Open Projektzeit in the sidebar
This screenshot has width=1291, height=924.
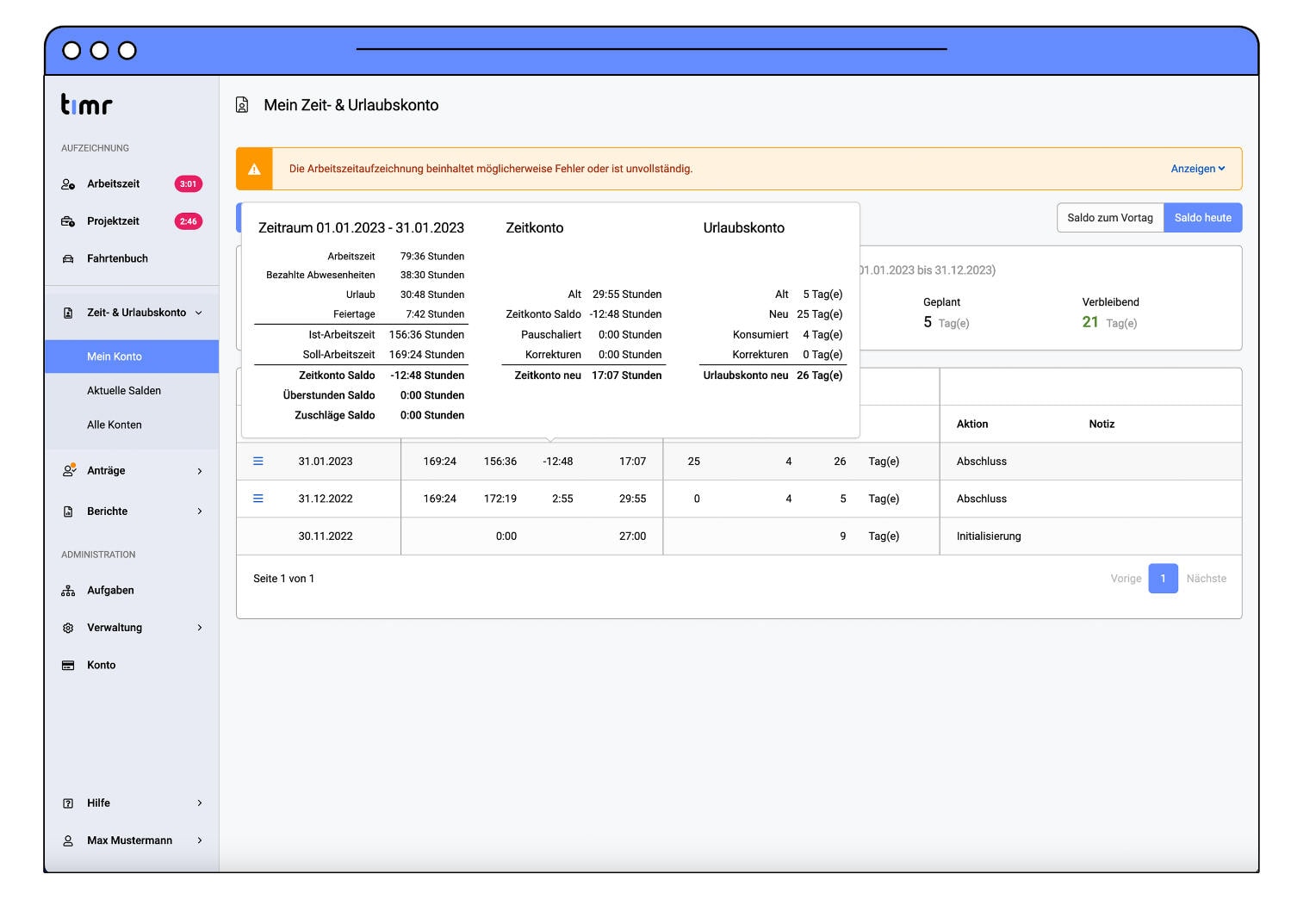click(113, 221)
